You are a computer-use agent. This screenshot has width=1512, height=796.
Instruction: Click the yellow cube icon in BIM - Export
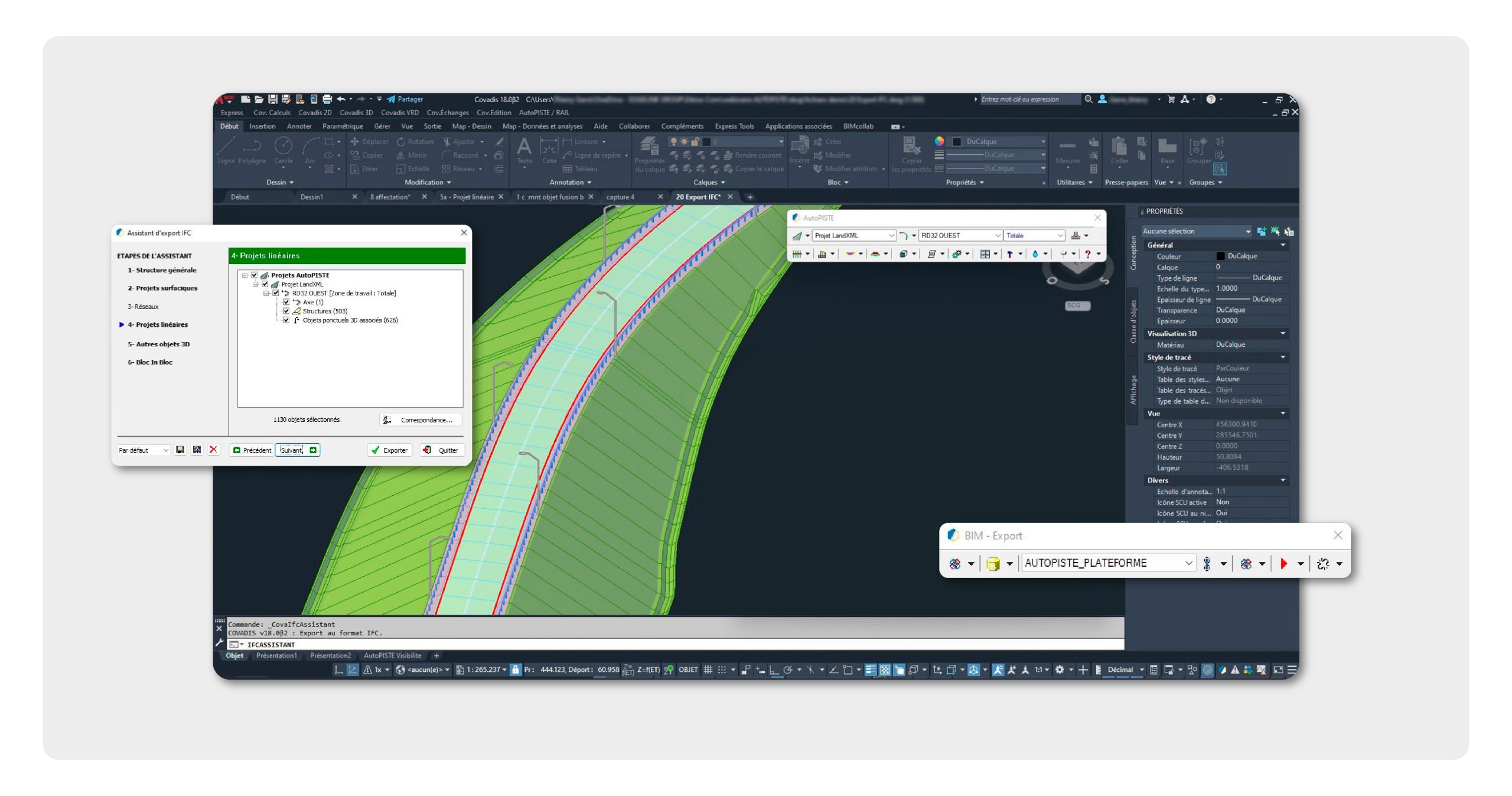click(992, 563)
